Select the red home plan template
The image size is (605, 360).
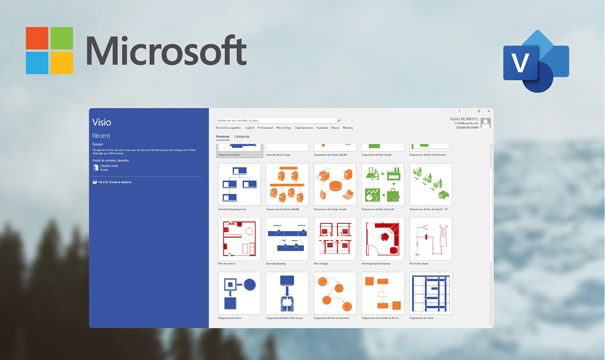pos(239,239)
